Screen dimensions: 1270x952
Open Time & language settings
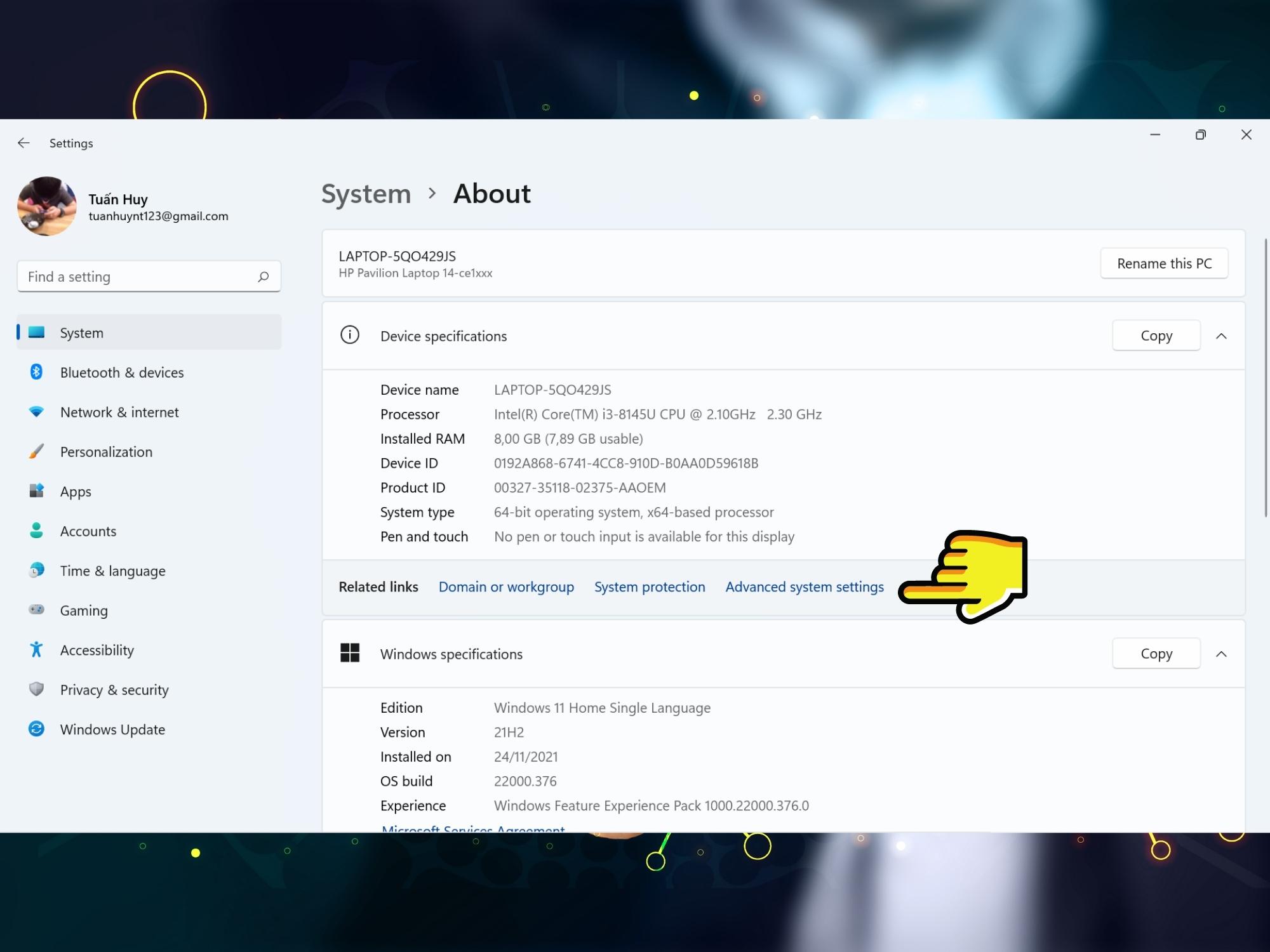point(149,571)
